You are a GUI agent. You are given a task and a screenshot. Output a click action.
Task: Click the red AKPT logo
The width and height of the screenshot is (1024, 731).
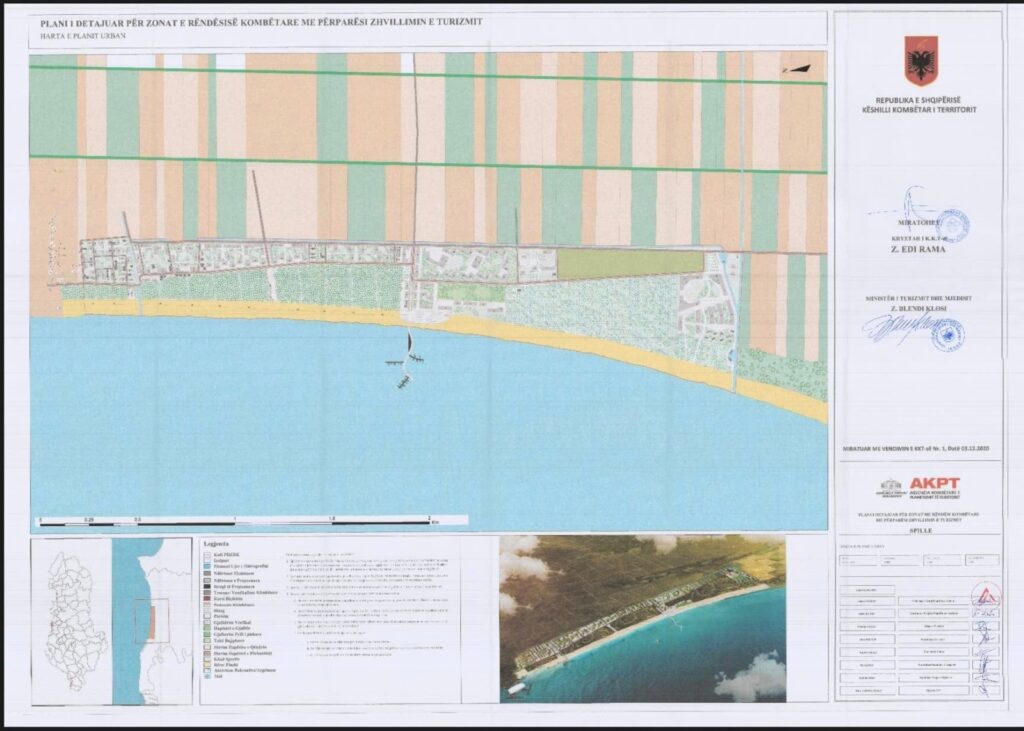point(934,483)
